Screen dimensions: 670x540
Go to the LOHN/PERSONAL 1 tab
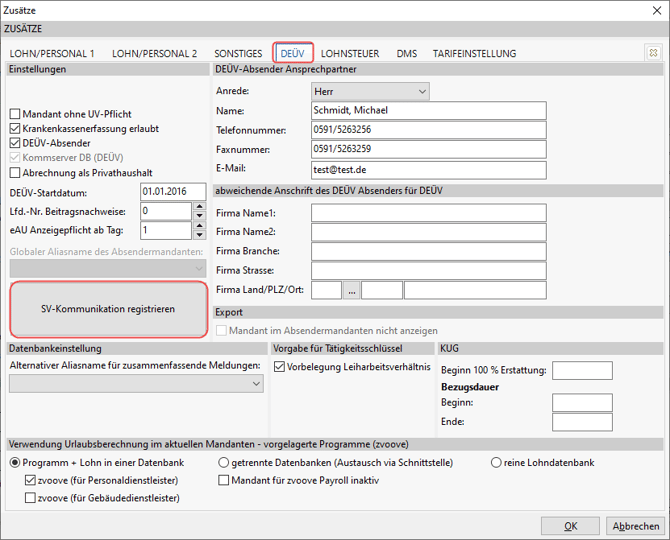52,54
